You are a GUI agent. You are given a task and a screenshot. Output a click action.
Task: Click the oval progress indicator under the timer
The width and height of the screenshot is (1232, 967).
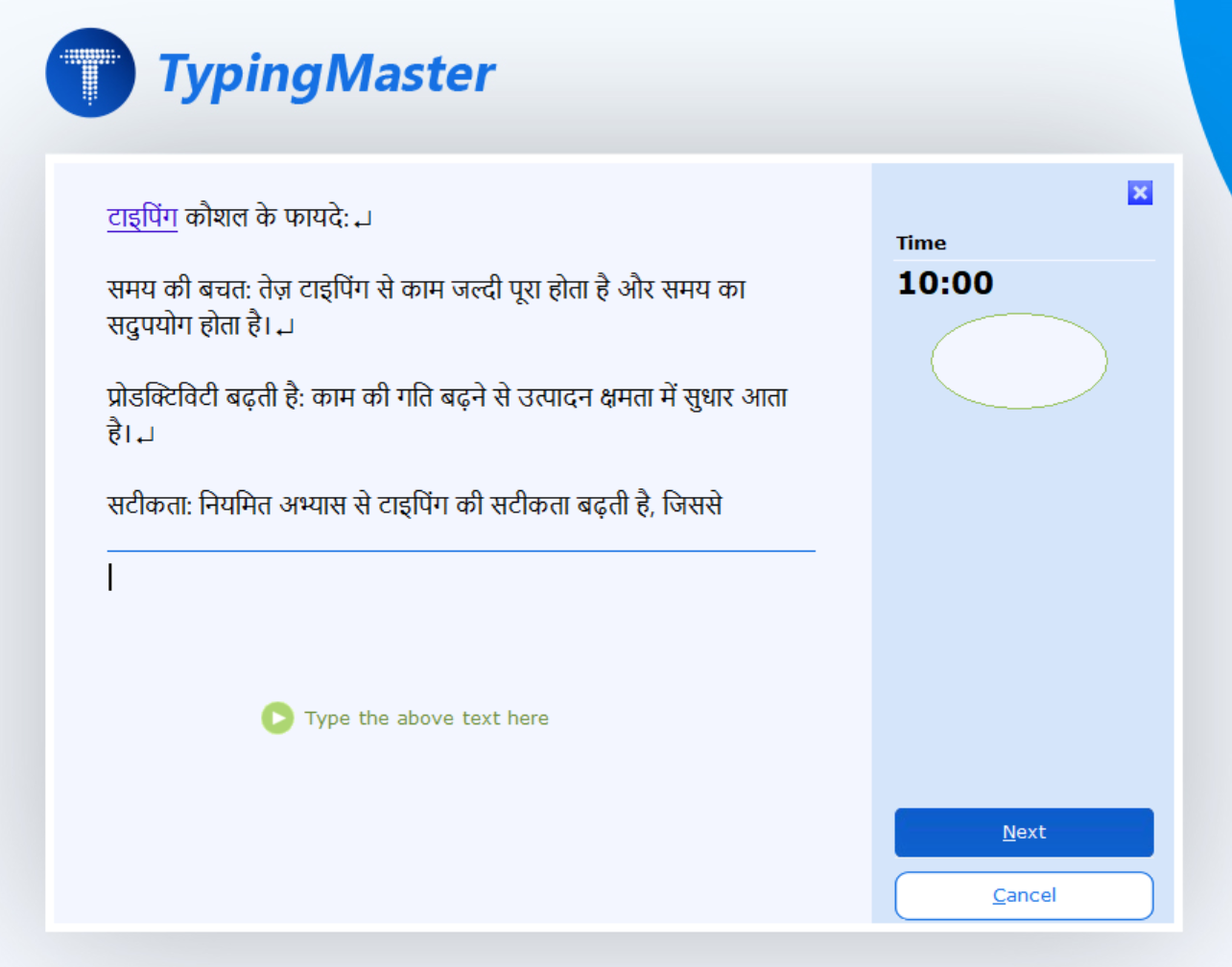(x=1019, y=361)
